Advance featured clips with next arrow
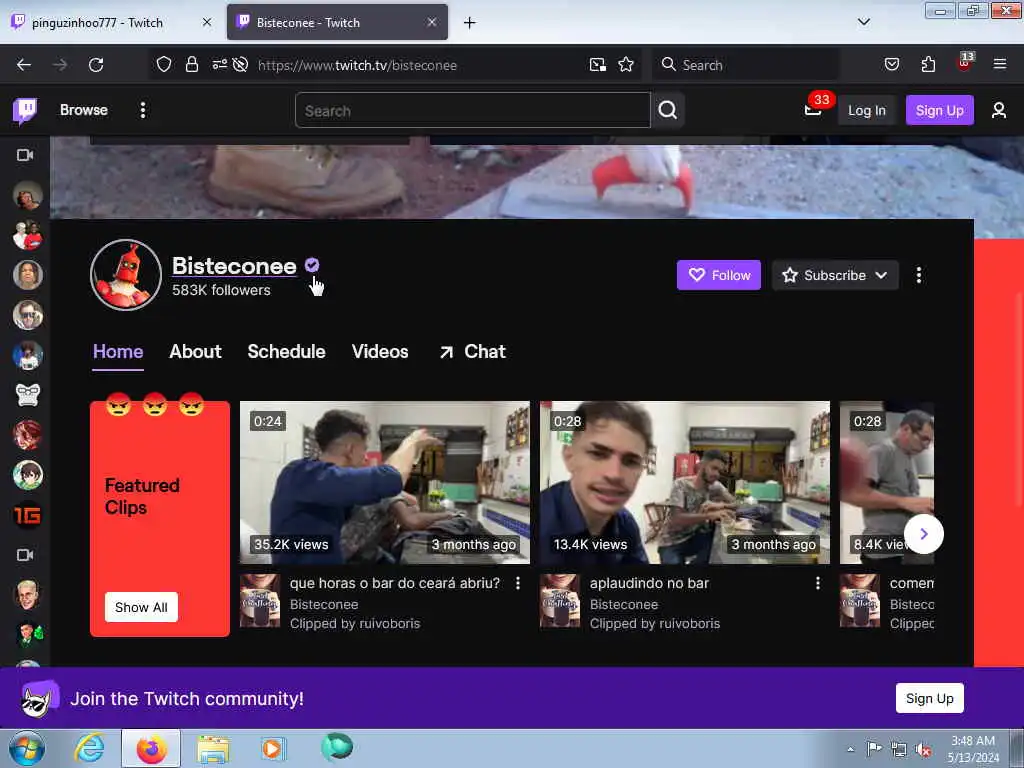1024x768 pixels. (x=923, y=534)
